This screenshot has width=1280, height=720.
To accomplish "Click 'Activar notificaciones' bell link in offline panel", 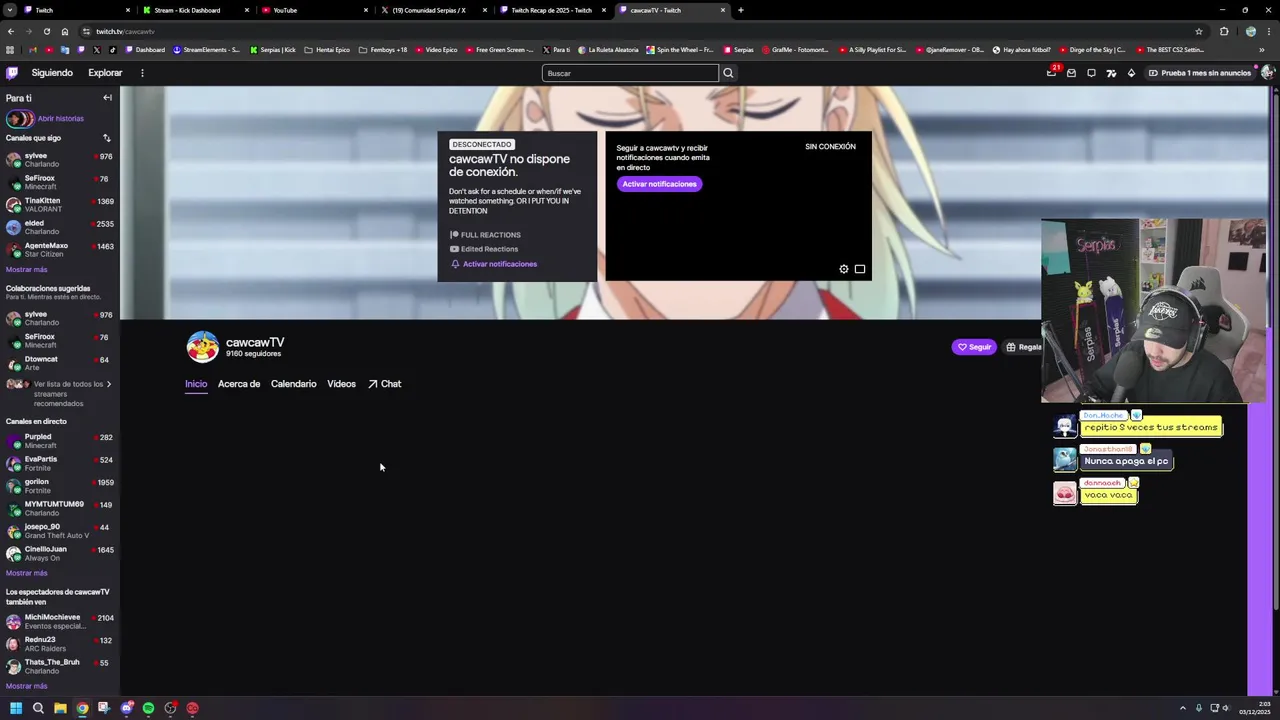I will tap(494, 264).
